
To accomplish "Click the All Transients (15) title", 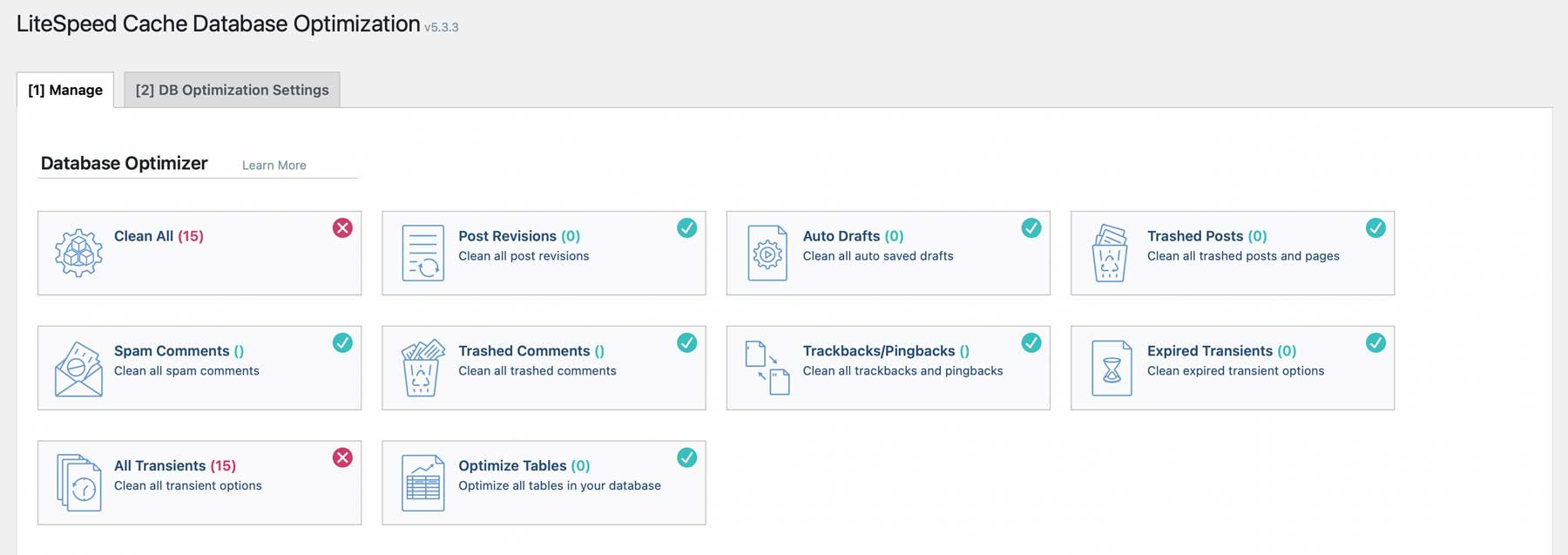I will pyautogui.click(x=175, y=466).
